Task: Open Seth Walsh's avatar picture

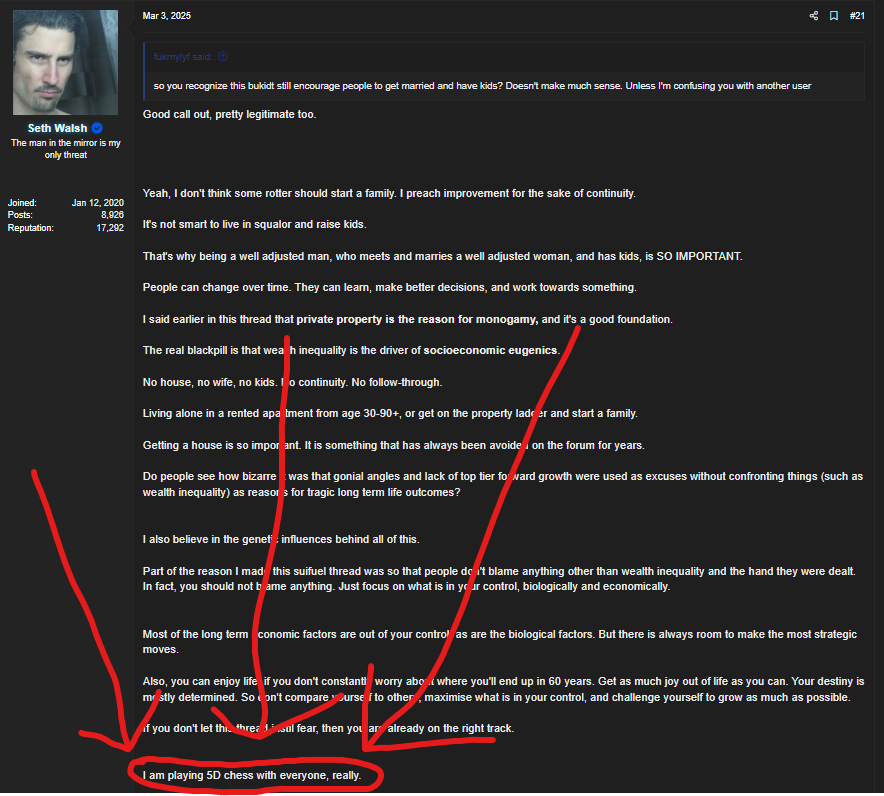Action: (x=65, y=62)
